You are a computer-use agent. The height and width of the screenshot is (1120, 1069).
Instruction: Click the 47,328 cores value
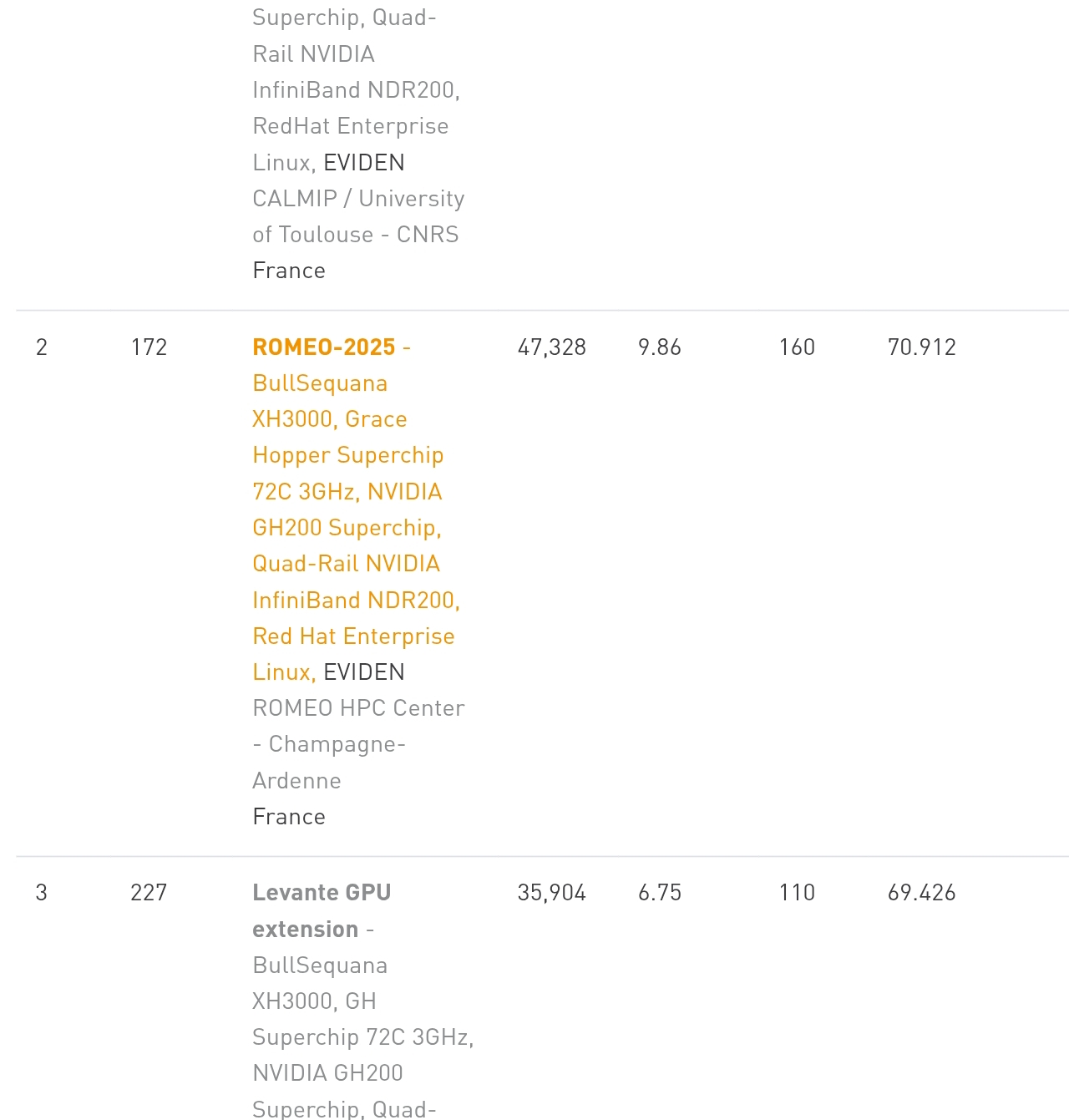coord(551,347)
